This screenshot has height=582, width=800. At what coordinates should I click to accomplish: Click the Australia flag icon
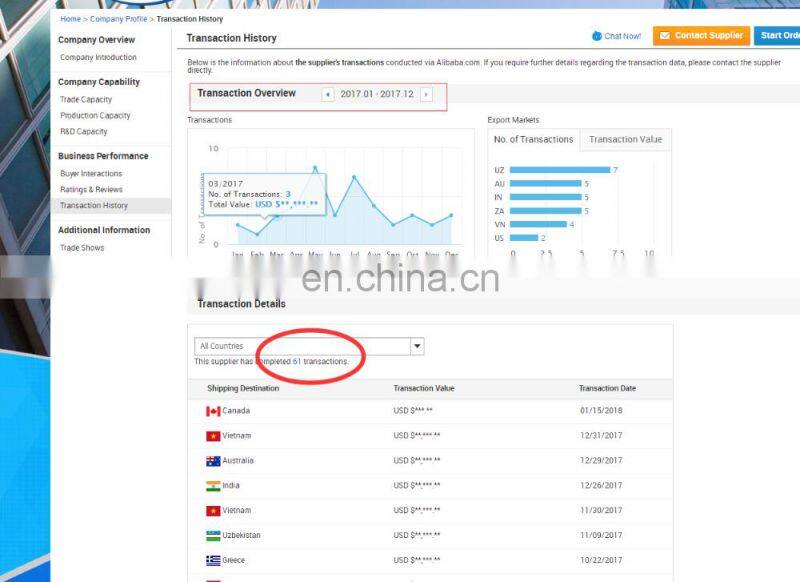click(x=213, y=461)
